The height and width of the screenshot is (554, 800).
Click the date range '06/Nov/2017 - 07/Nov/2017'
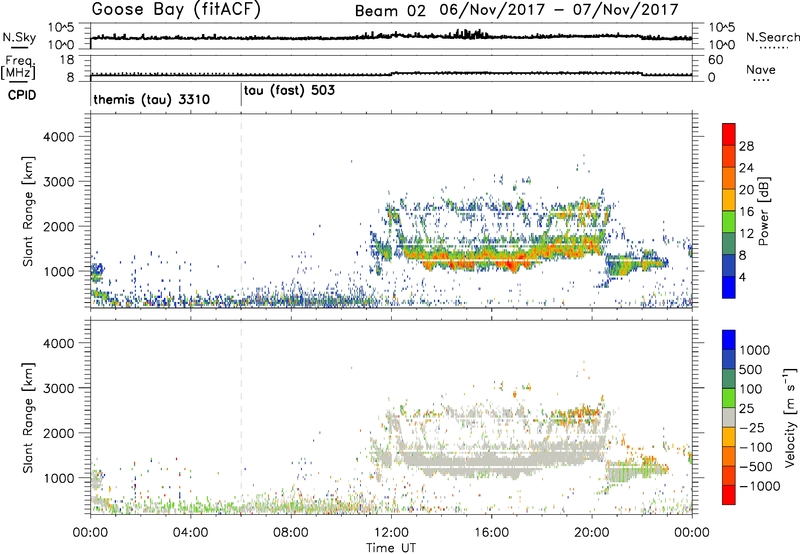[x=559, y=10]
